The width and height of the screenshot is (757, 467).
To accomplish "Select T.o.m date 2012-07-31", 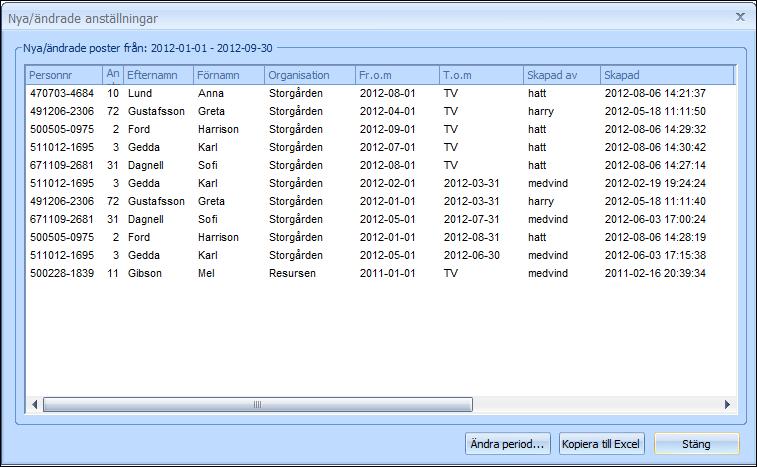I will click(x=471, y=219).
